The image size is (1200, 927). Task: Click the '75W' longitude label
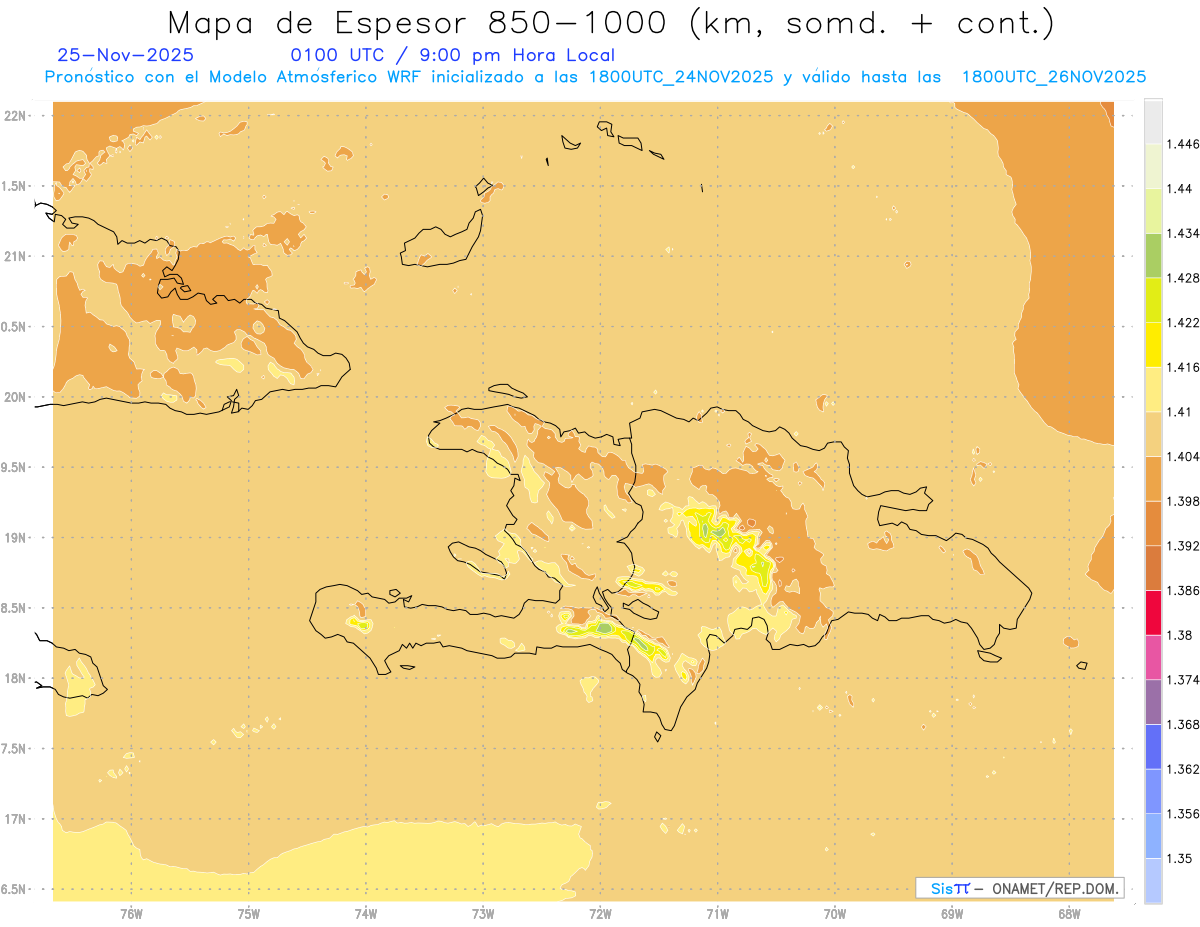[x=249, y=914]
